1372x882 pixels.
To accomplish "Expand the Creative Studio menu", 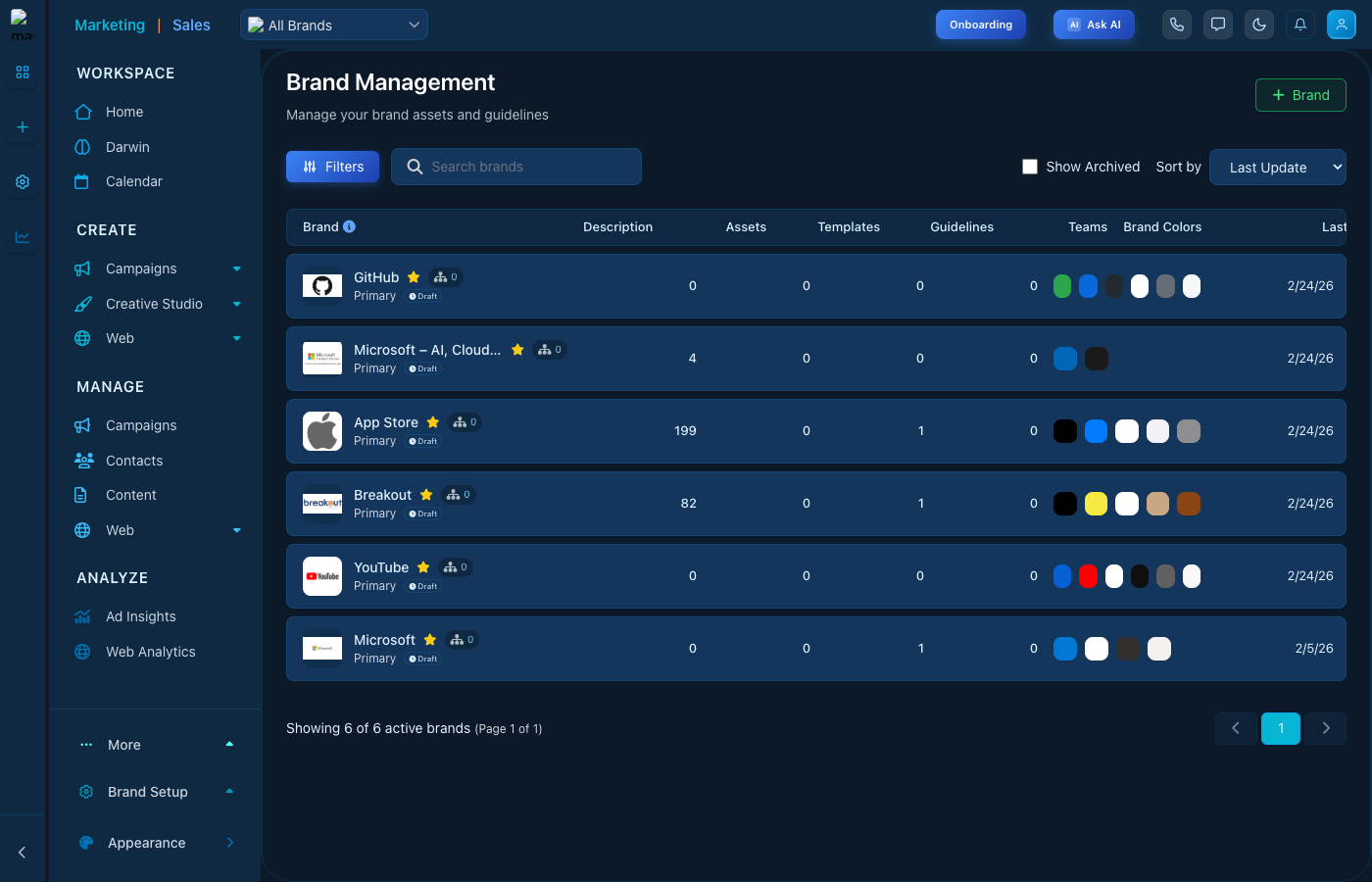I will pyautogui.click(x=237, y=304).
